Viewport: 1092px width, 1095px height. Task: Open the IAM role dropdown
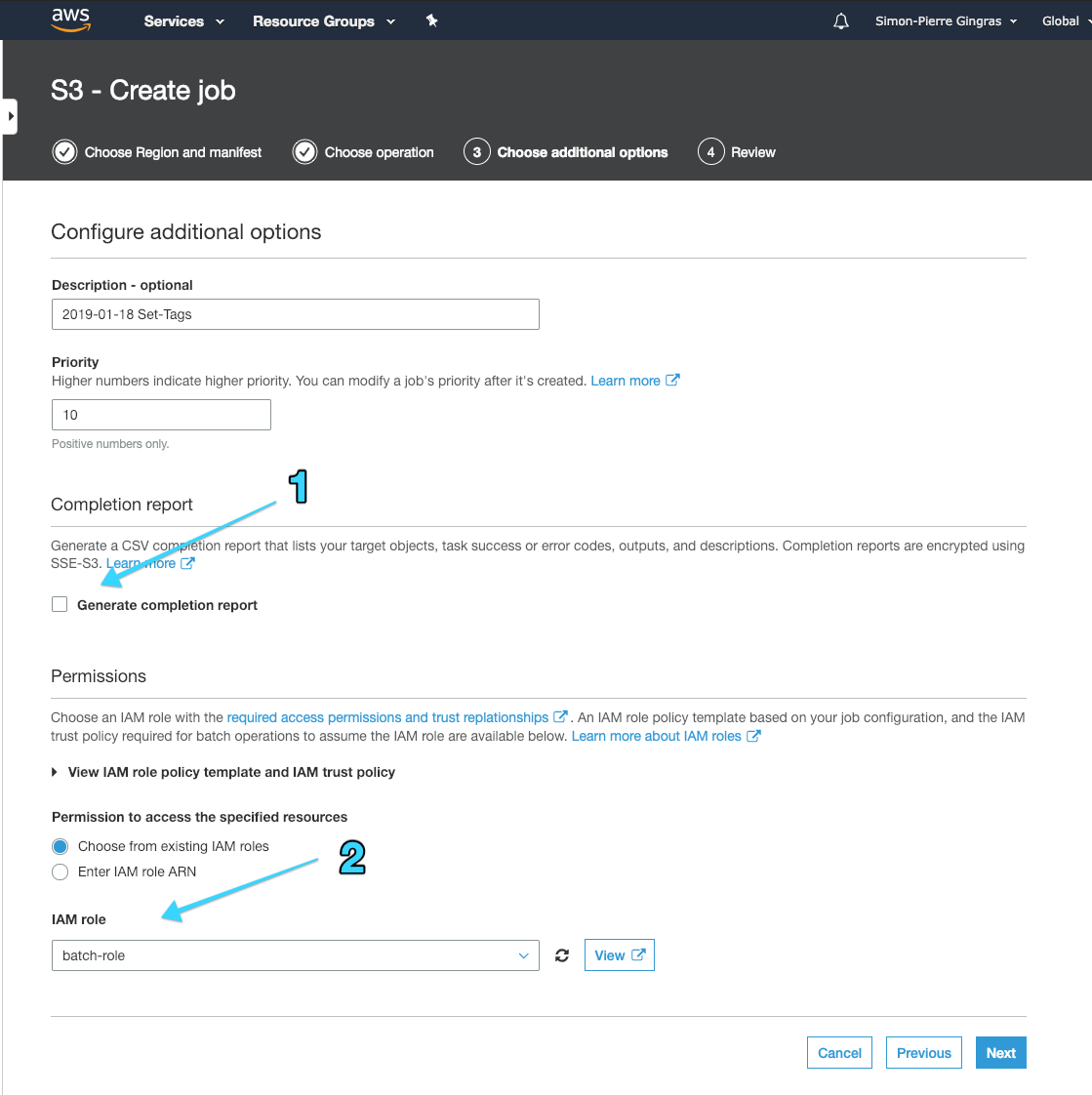[x=295, y=955]
